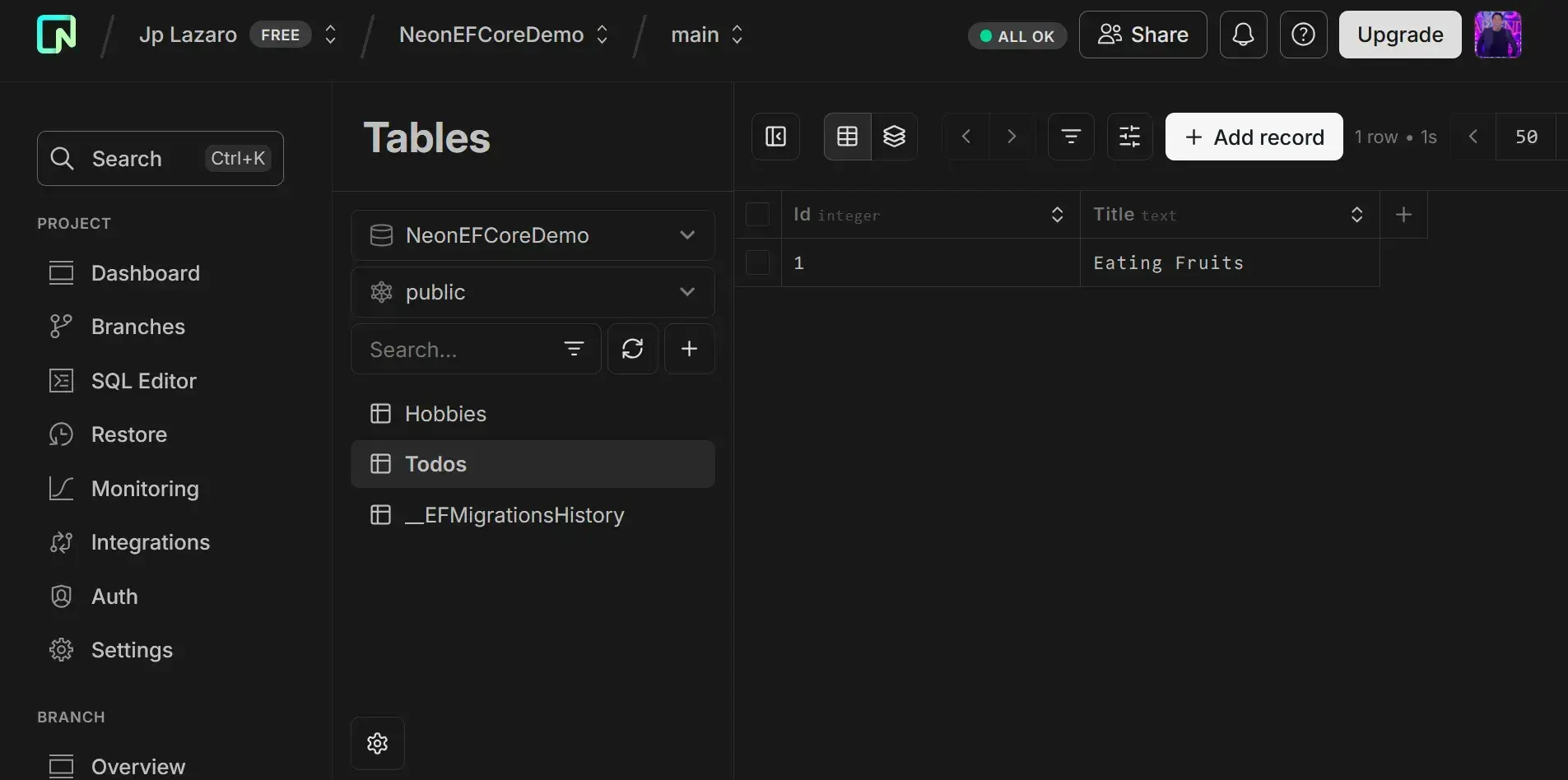Open the help question mark menu

pyautogui.click(x=1303, y=35)
